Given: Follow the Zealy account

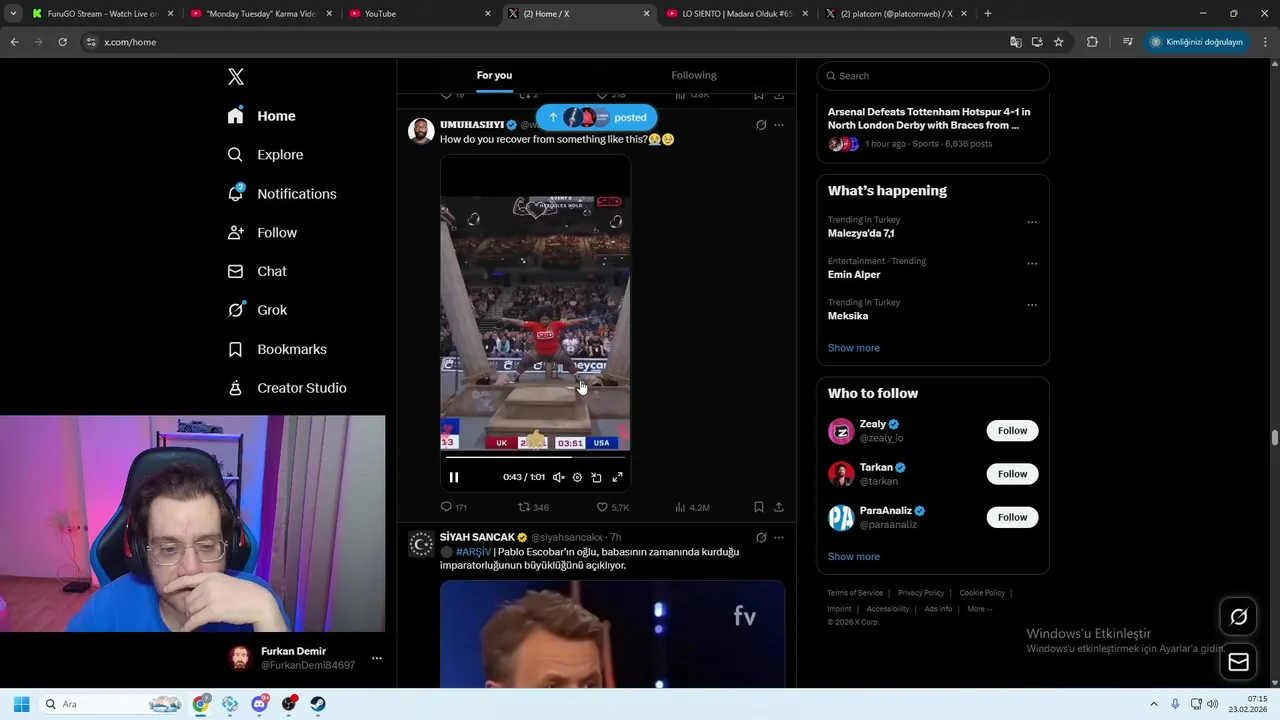Looking at the screenshot, I should (1012, 431).
